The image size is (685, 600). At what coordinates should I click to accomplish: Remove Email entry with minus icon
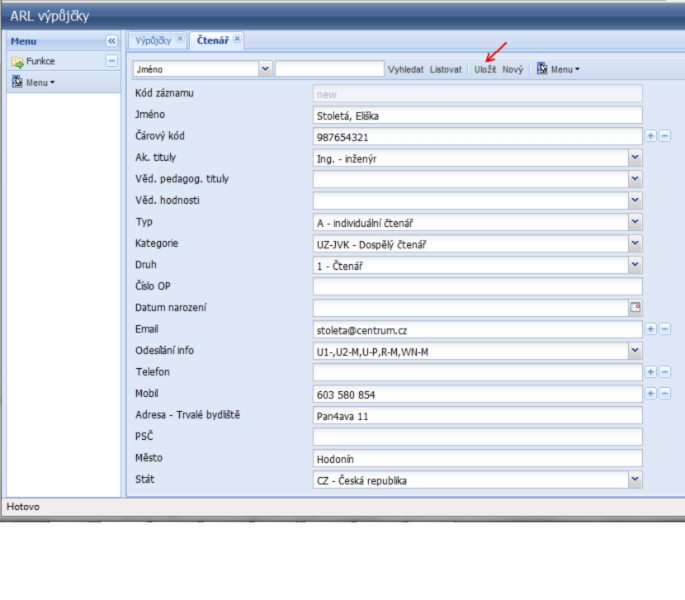coord(665,329)
